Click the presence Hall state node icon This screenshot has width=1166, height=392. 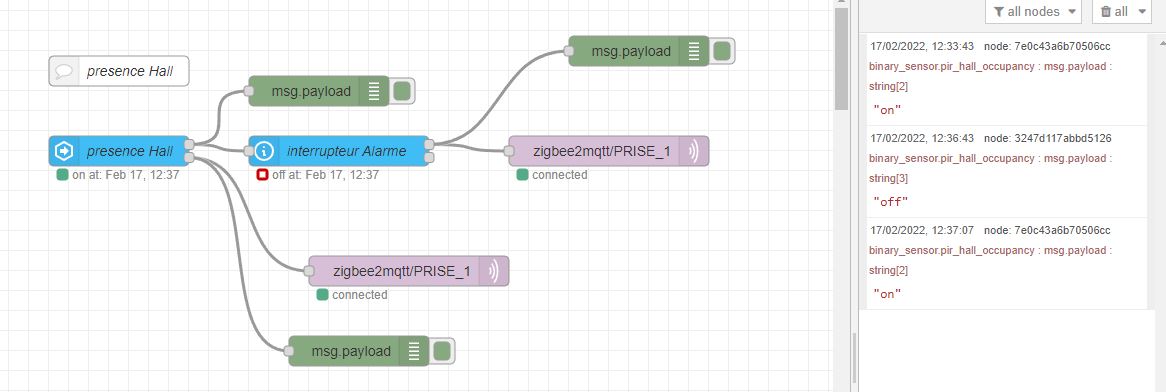63,151
